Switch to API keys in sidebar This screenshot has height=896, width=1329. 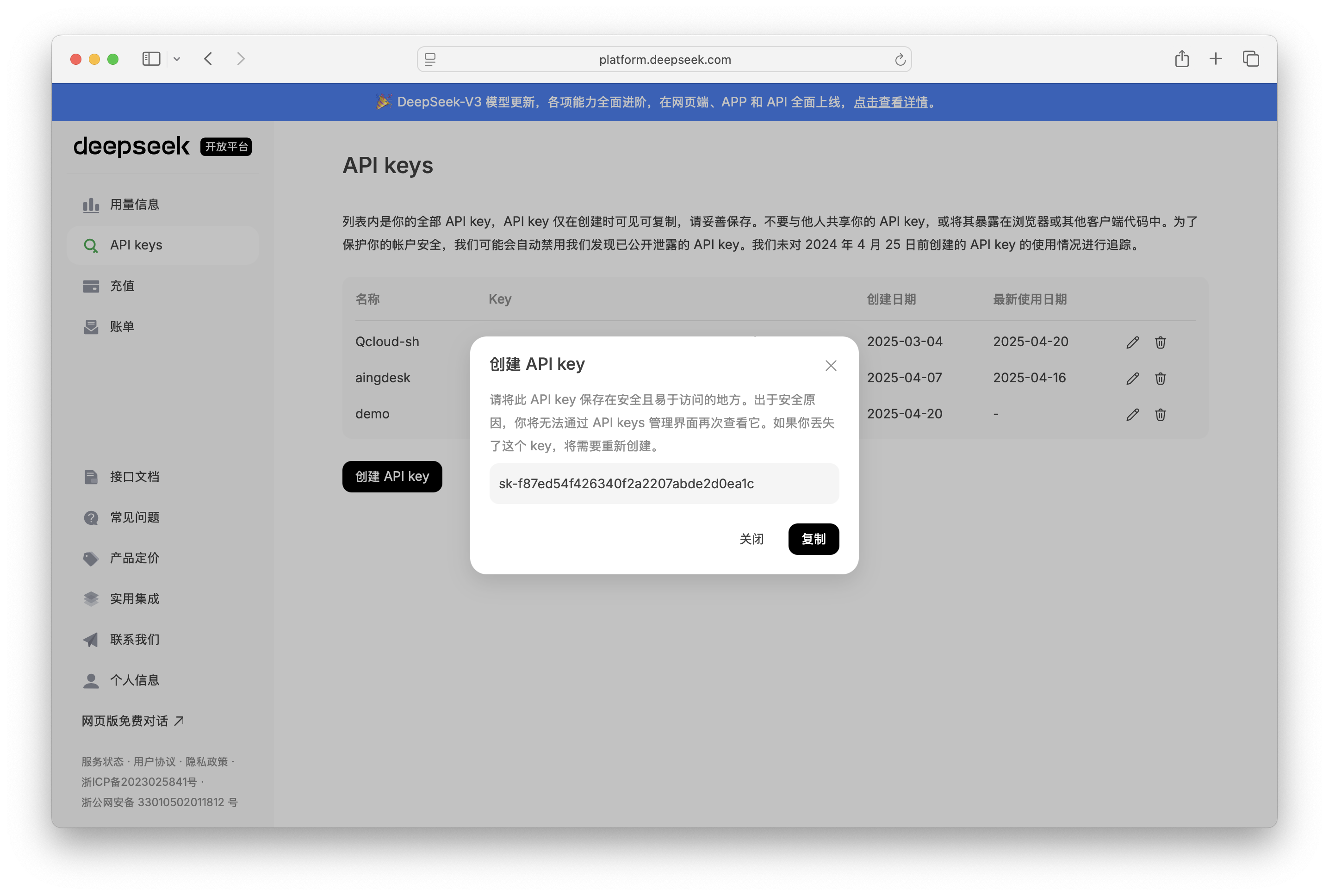(x=137, y=244)
